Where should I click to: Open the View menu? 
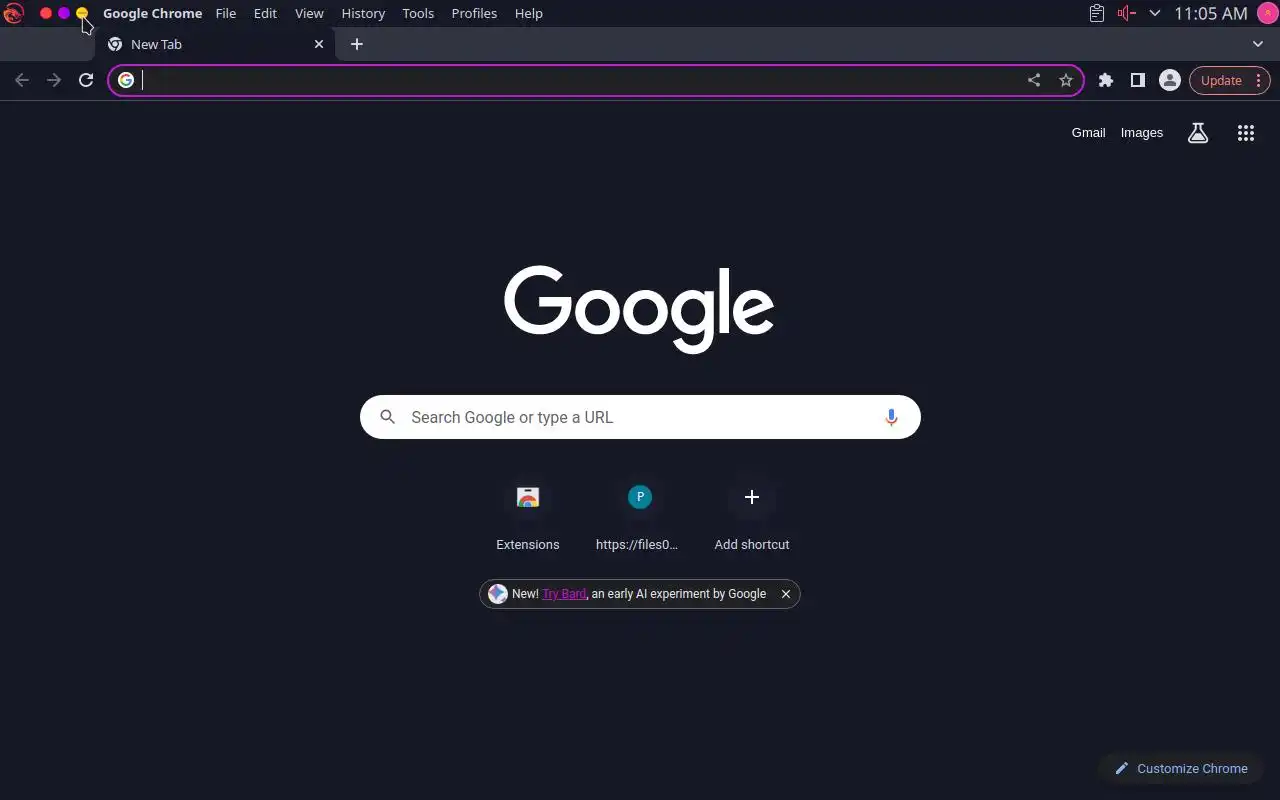tap(309, 13)
